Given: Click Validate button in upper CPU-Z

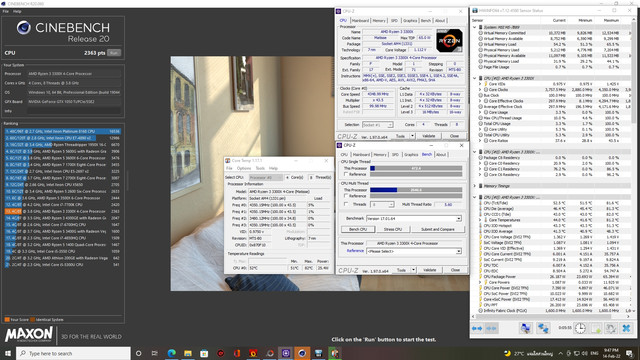Looking at the screenshot, I should (x=428, y=136).
